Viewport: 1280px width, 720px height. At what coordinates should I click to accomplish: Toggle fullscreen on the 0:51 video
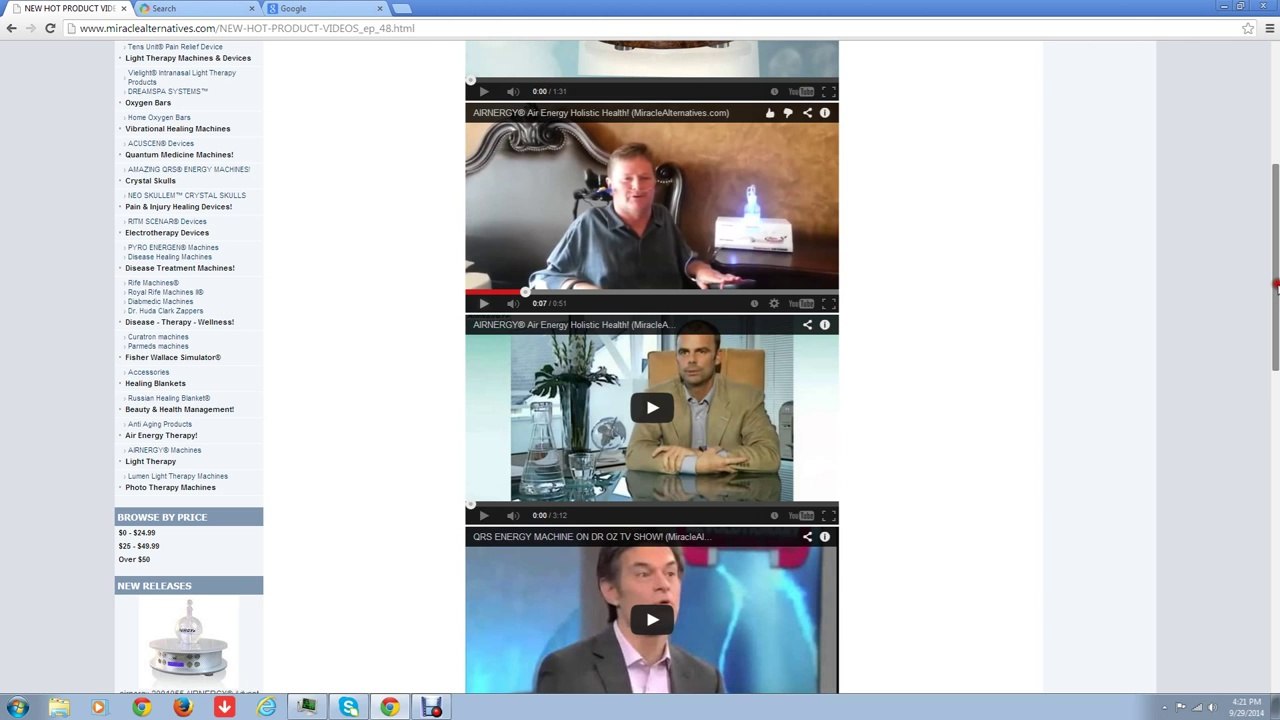(x=828, y=303)
